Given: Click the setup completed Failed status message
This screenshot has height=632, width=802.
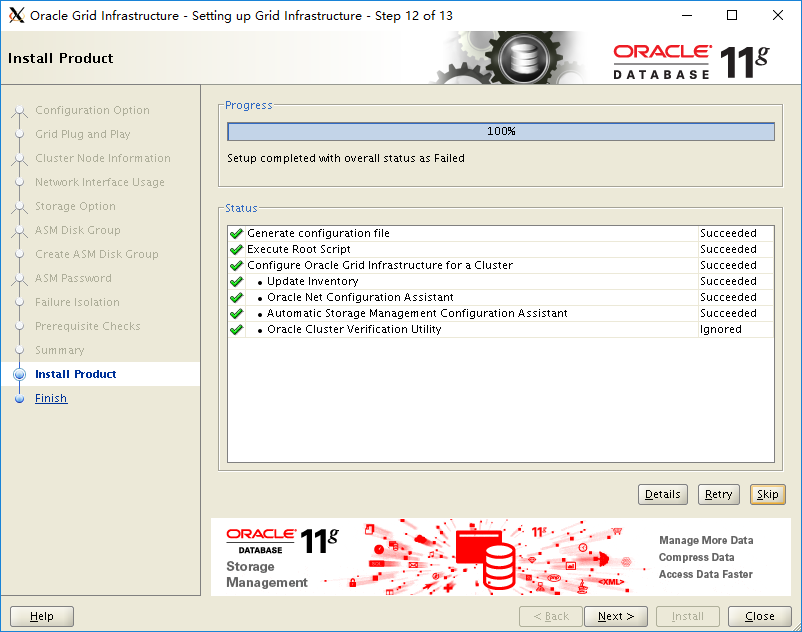Looking at the screenshot, I should tap(346, 159).
